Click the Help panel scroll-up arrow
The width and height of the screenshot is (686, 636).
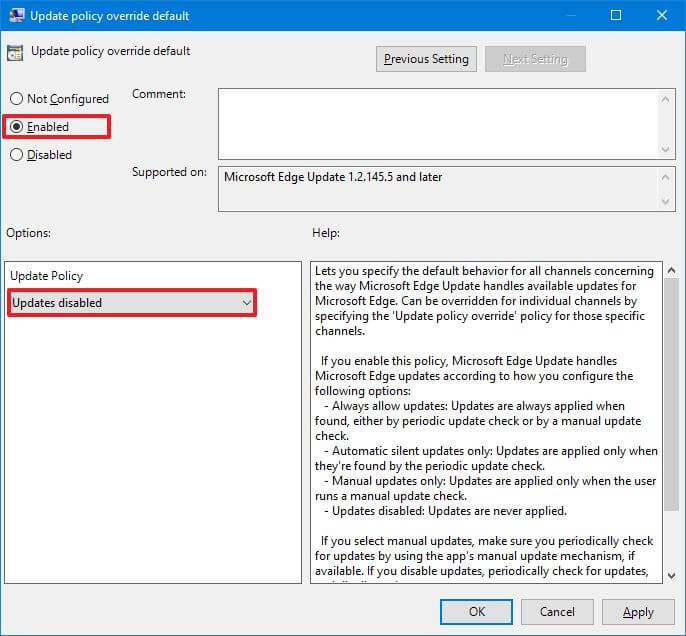tap(671, 270)
